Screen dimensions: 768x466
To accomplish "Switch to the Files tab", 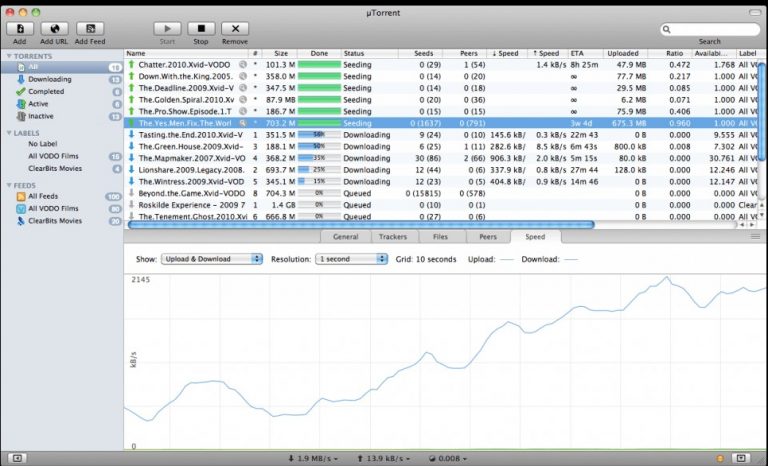I will click(x=440, y=237).
